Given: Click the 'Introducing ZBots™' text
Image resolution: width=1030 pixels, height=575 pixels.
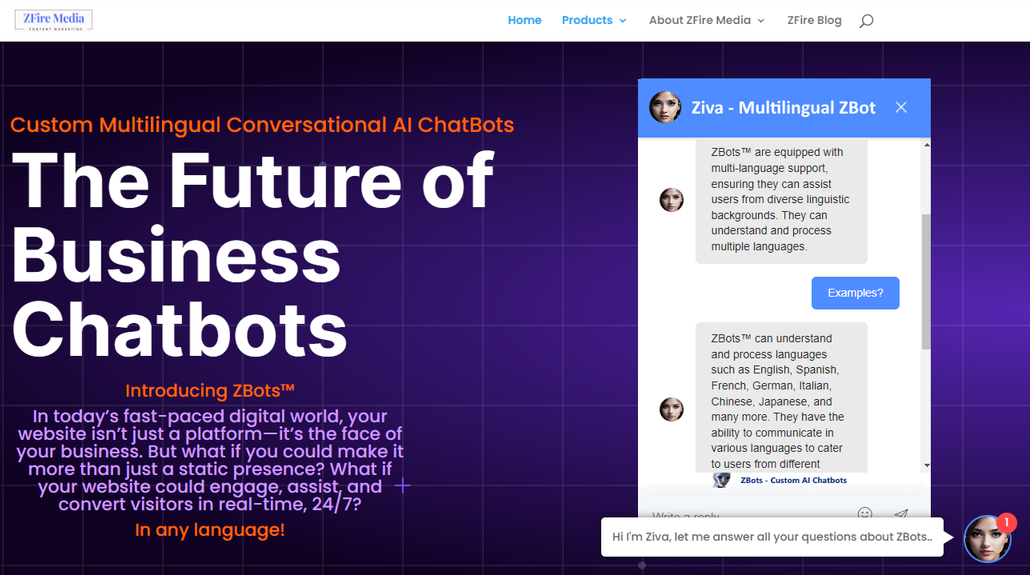Looking at the screenshot, I should pyautogui.click(x=210, y=390).
